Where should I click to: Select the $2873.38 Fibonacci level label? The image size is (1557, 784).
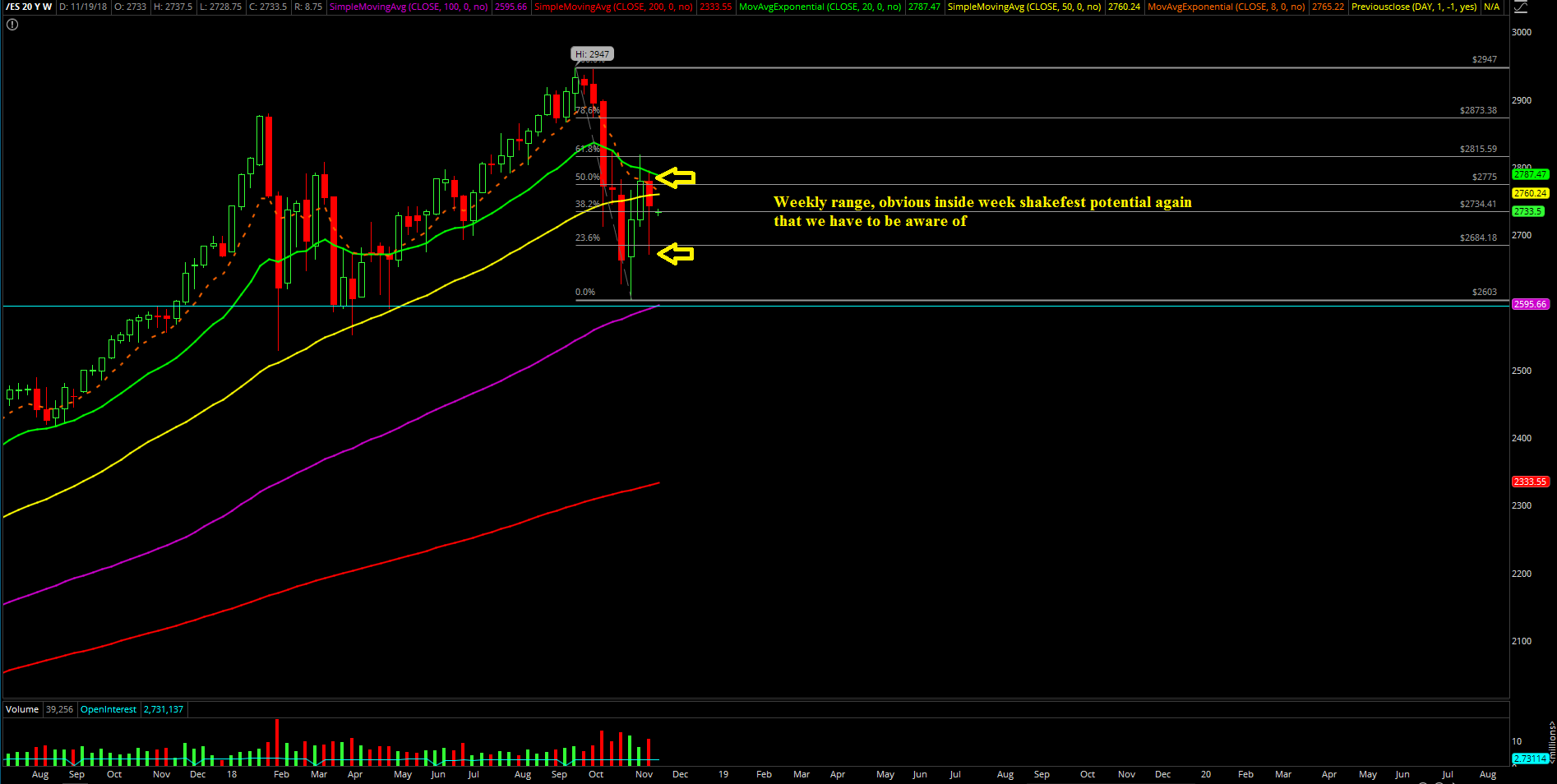(x=1478, y=110)
